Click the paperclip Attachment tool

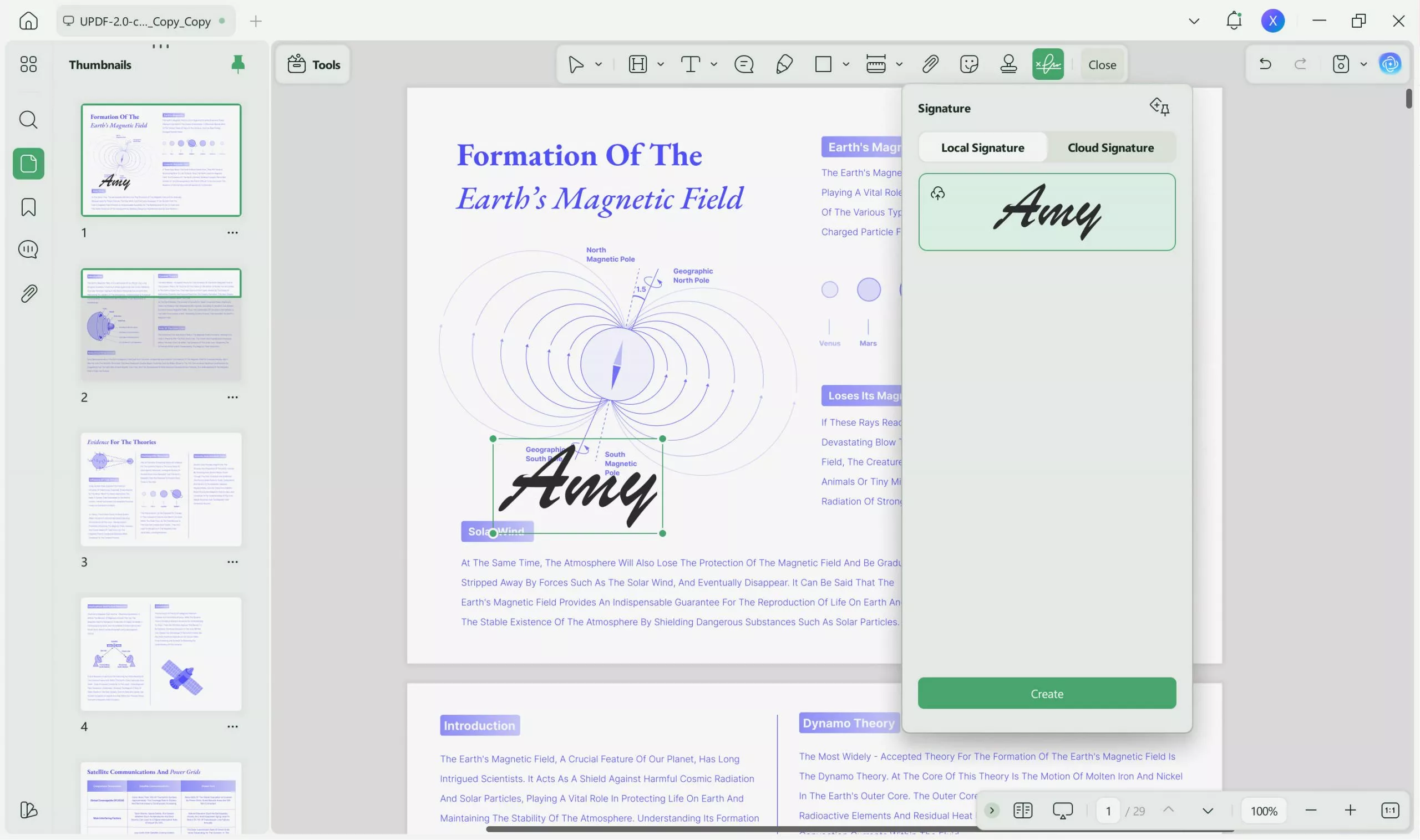930,64
